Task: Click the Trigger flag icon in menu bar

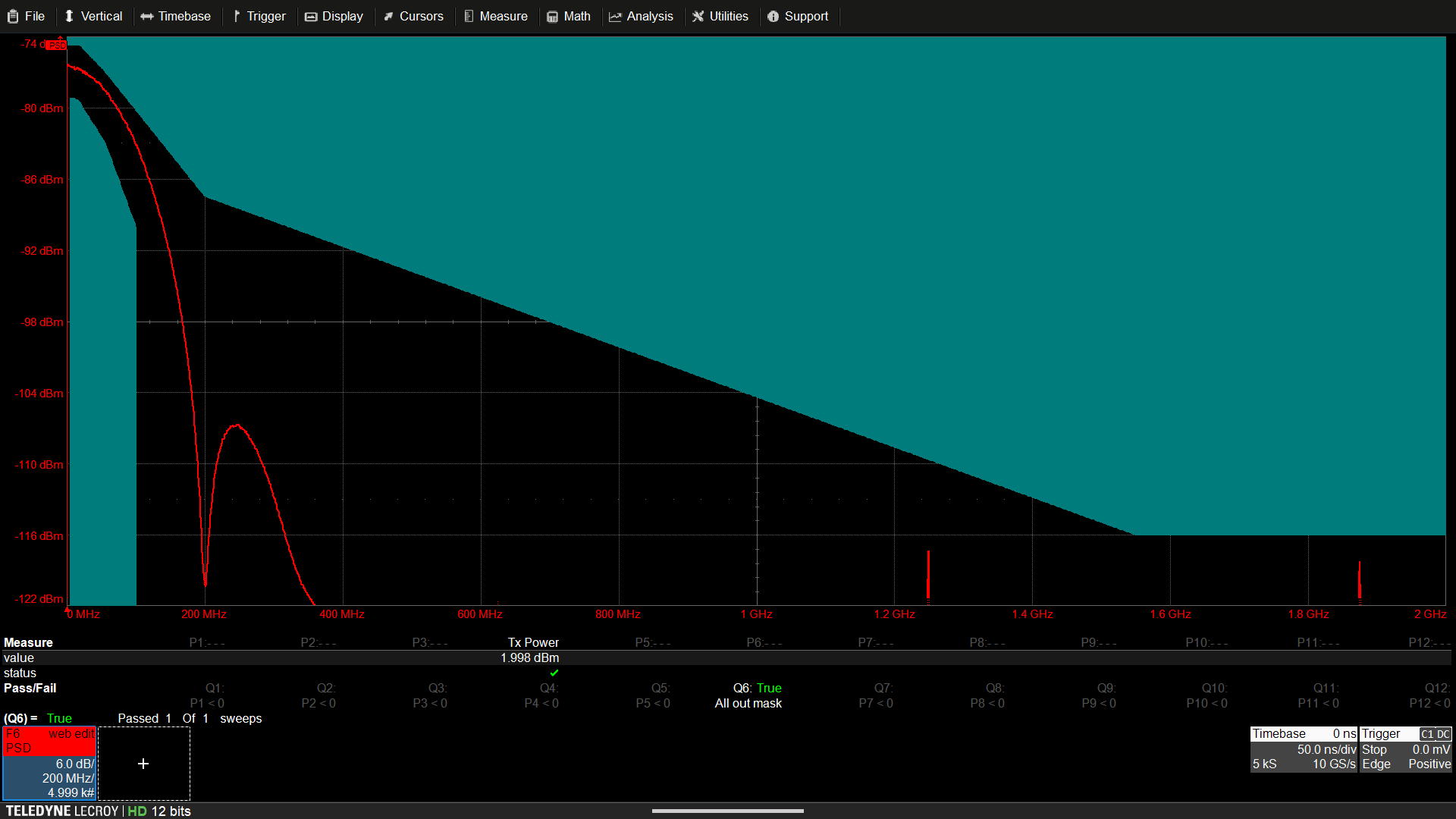Action: pos(237,16)
